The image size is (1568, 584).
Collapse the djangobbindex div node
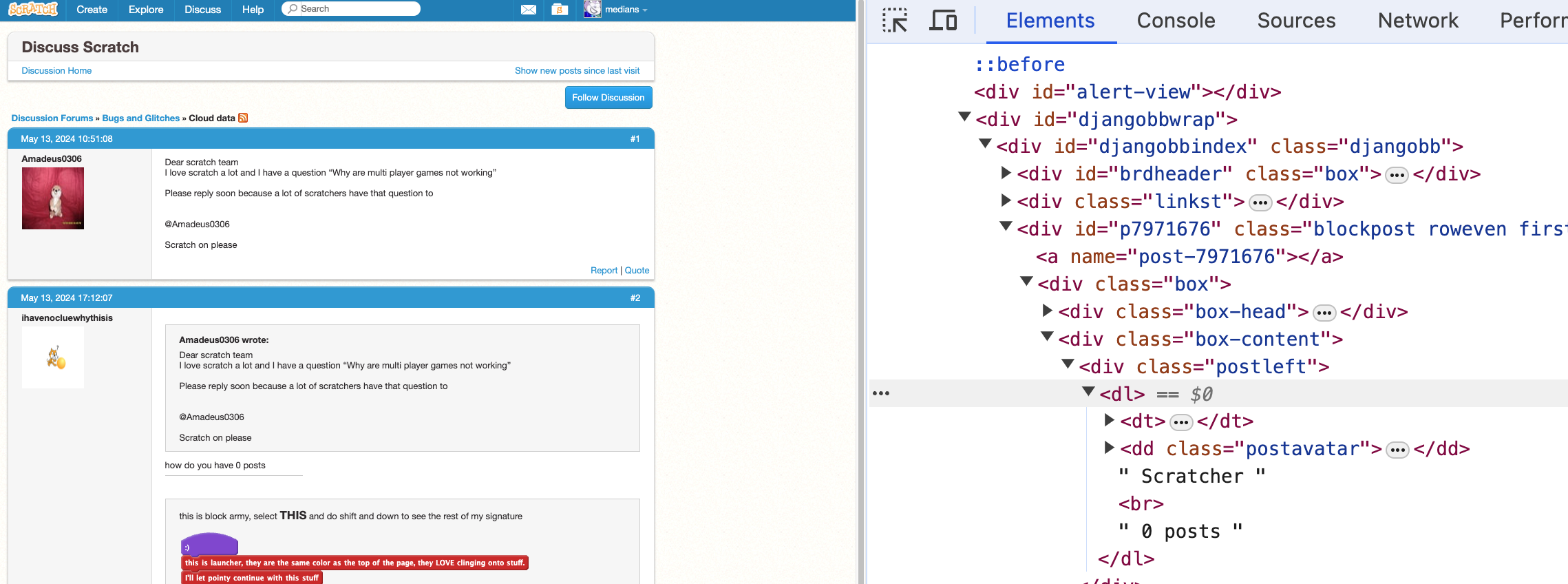[x=986, y=144]
